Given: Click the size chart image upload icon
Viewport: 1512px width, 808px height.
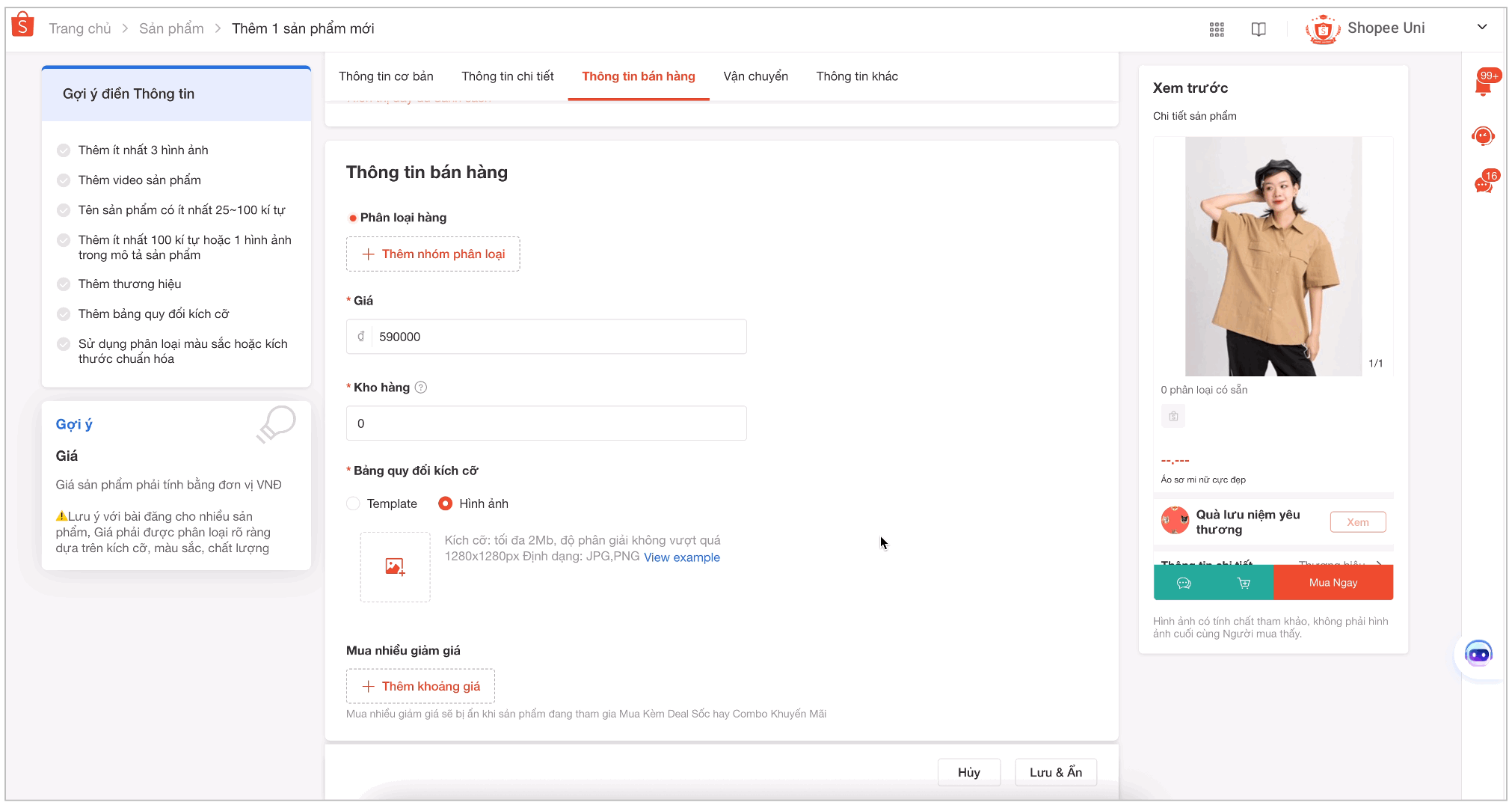Looking at the screenshot, I should [x=395, y=567].
